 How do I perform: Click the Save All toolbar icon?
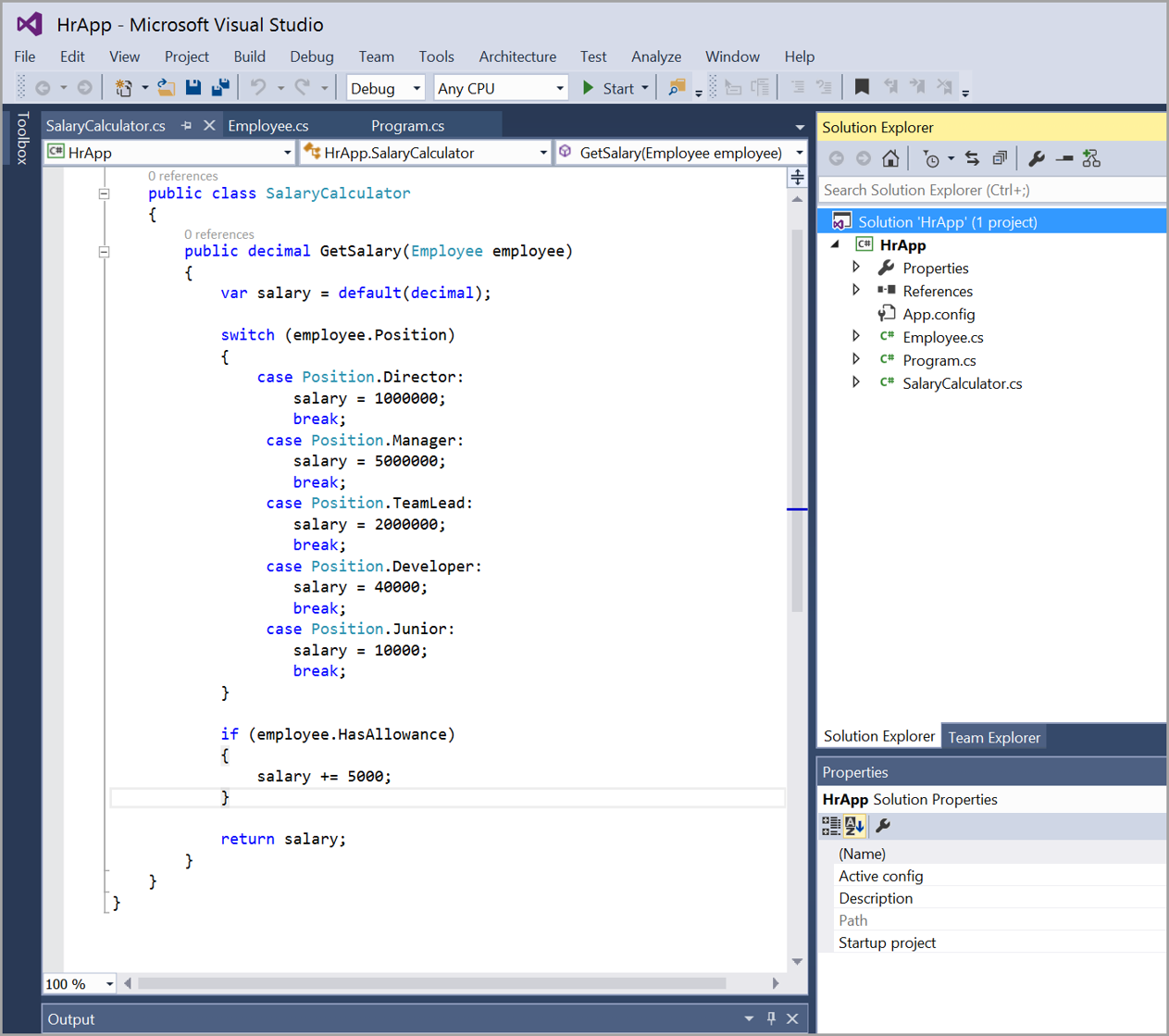[220, 87]
